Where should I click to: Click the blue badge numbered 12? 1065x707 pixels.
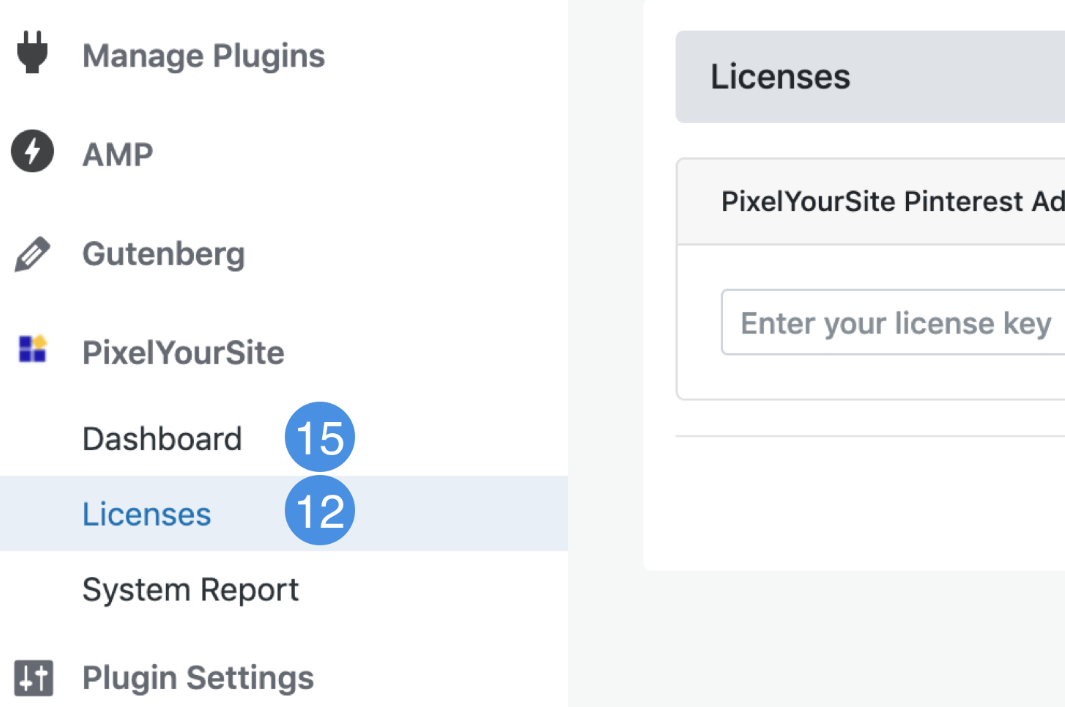(x=320, y=513)
